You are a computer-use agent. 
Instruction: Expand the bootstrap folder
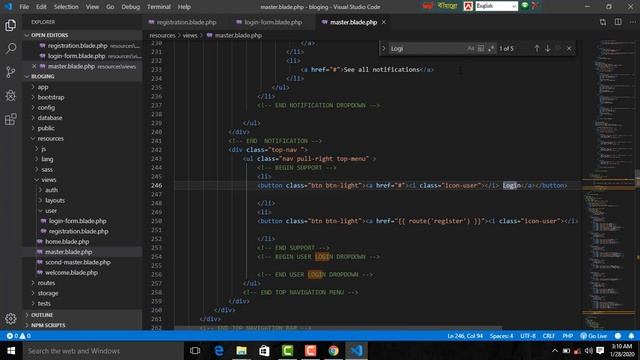click(x=82, y=97)
